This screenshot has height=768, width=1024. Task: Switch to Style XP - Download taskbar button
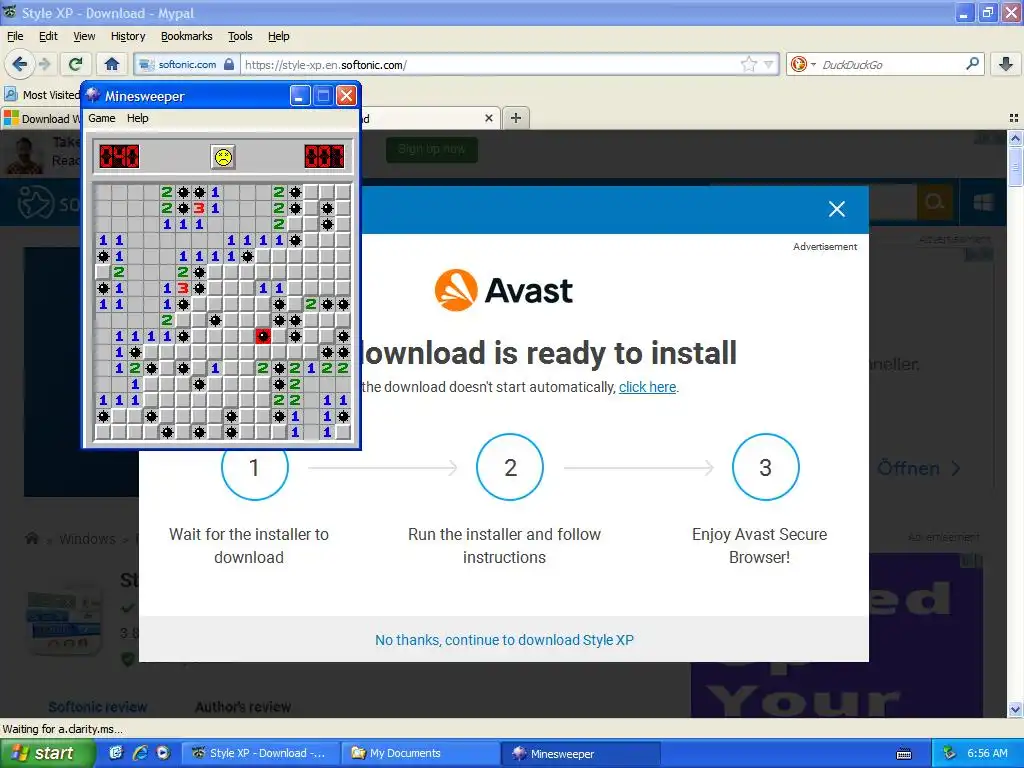click(260, 753)
